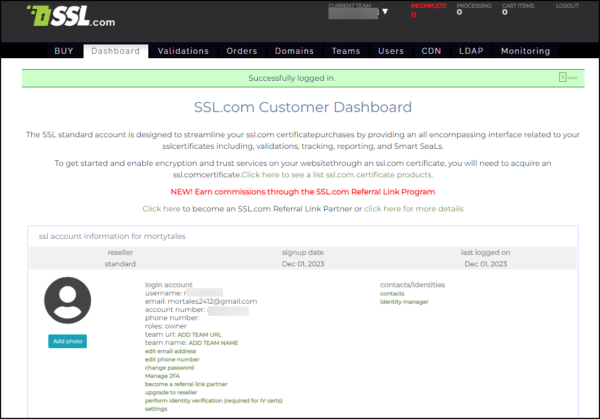Open 'perform identity verification' link
Image resolution: width=600 pixels, height=419 pixels.
point(214,401)
